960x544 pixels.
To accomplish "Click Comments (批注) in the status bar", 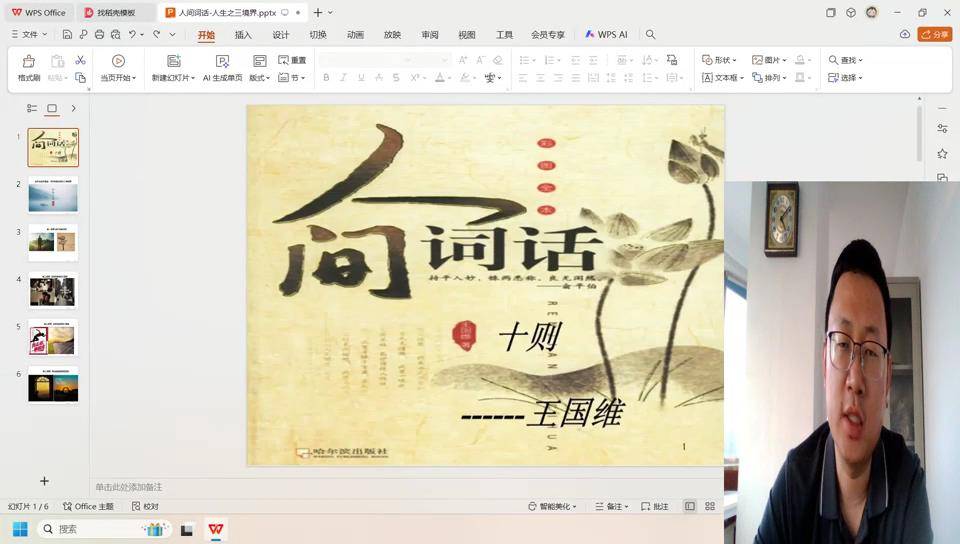I will [654, 506].
